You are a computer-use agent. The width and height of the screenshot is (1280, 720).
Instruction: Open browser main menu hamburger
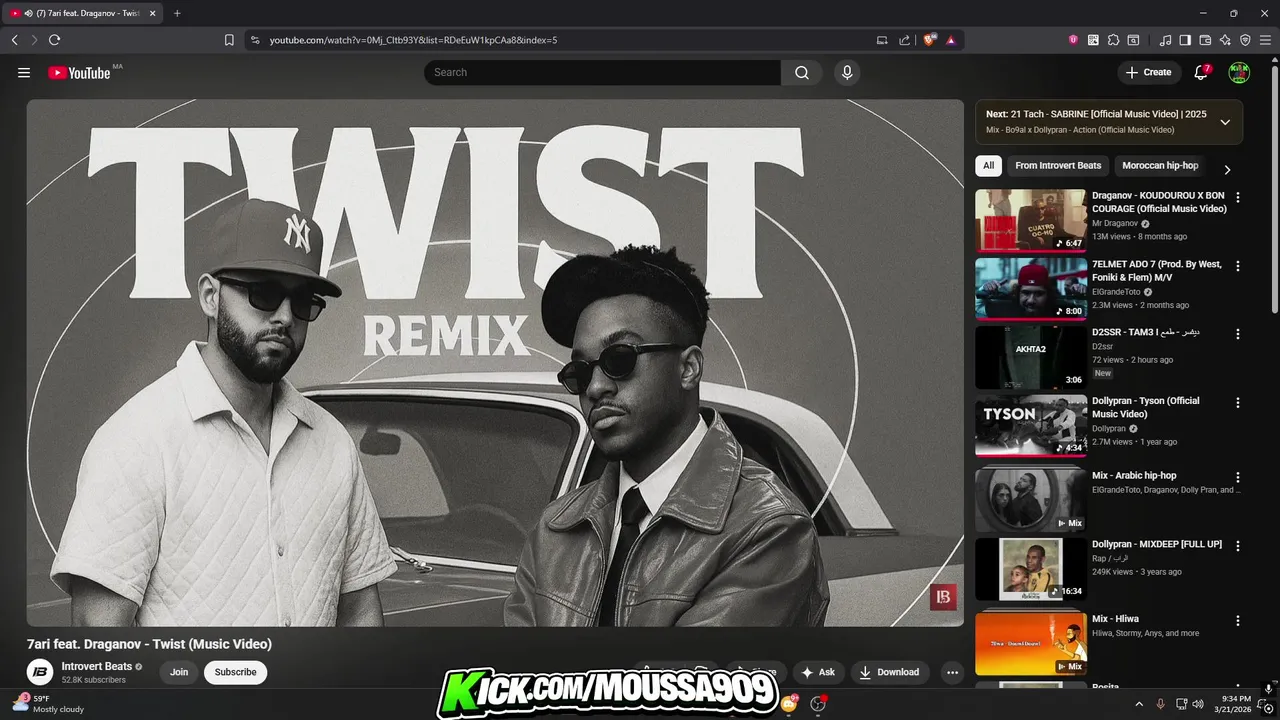[x=1265, y=40]
